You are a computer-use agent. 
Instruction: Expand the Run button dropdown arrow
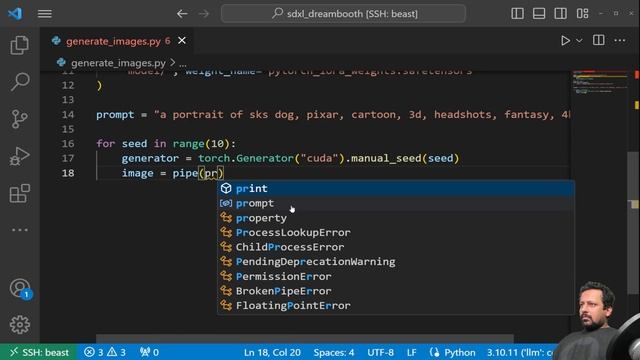click(579, 40)
